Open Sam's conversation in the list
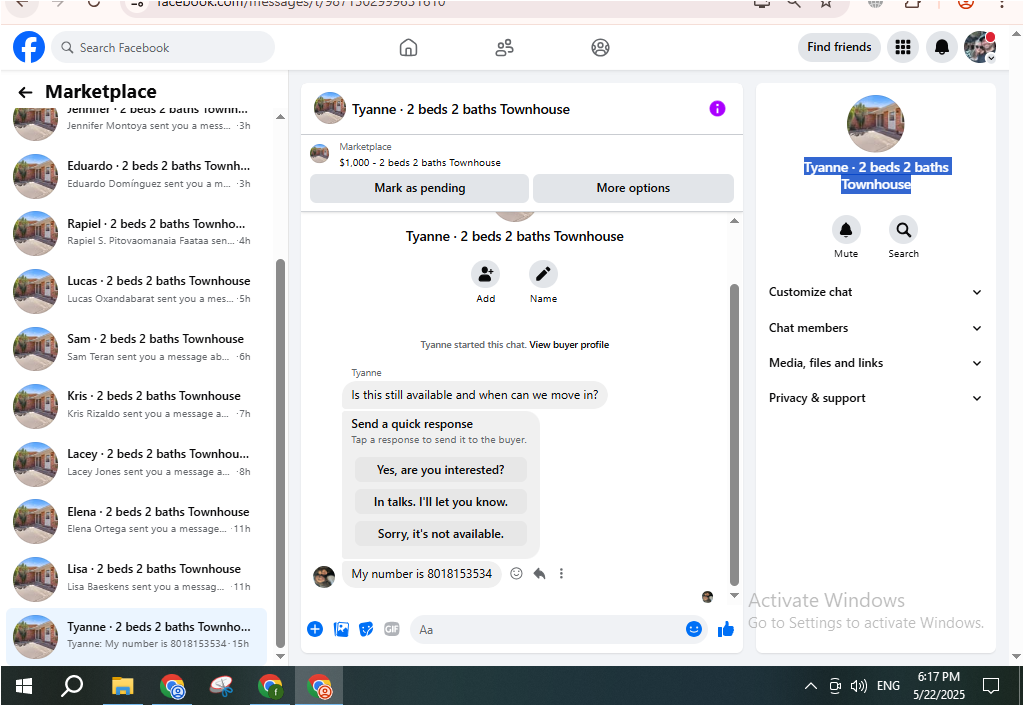 pos(136,347)
